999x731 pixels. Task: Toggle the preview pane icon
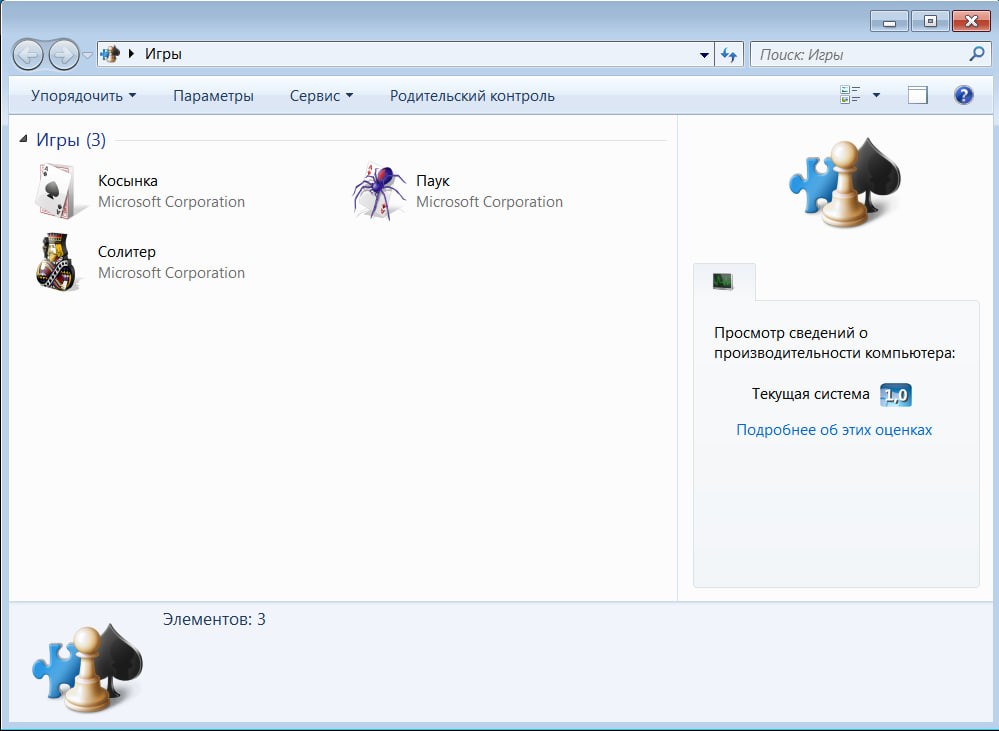(x=917, y=95)
